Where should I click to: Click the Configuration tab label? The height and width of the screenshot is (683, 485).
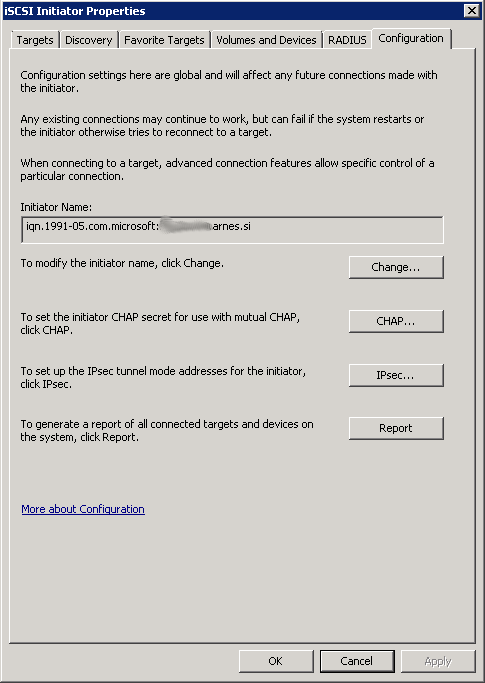(x=411, y=38)
